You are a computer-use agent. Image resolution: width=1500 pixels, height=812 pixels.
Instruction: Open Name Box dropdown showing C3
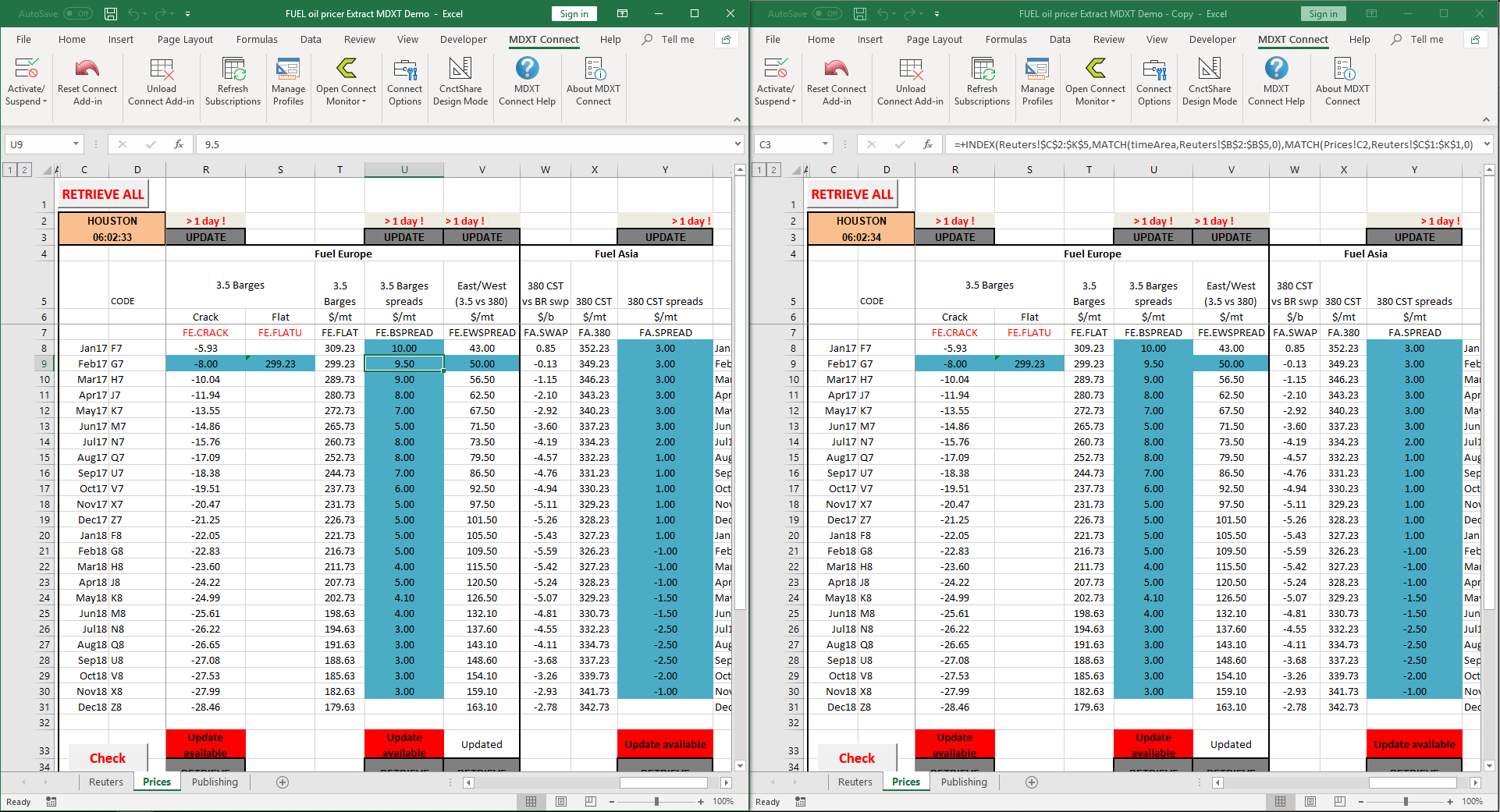(x=825, y=144)
